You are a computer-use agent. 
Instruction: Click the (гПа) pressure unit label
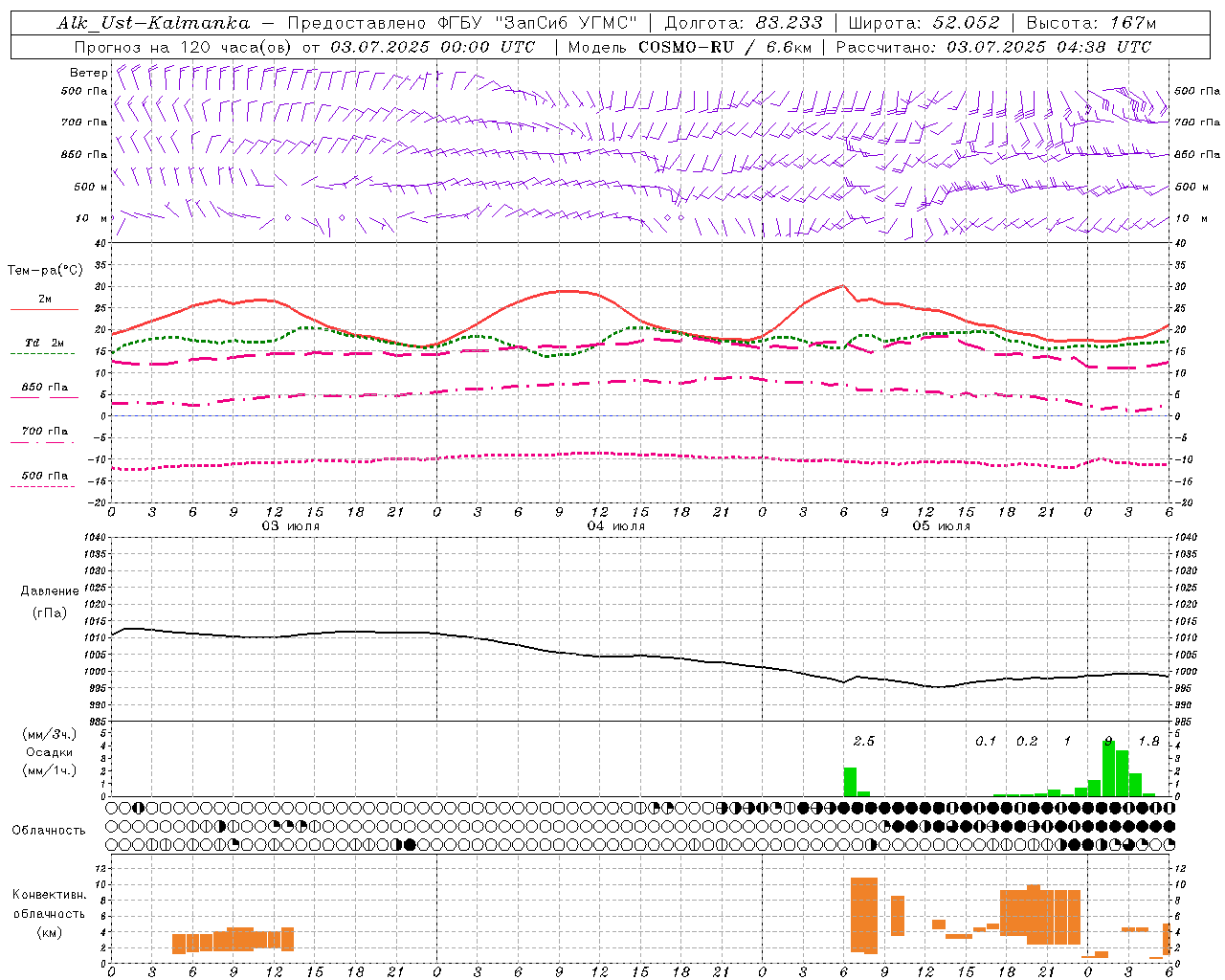pos(50,613)
